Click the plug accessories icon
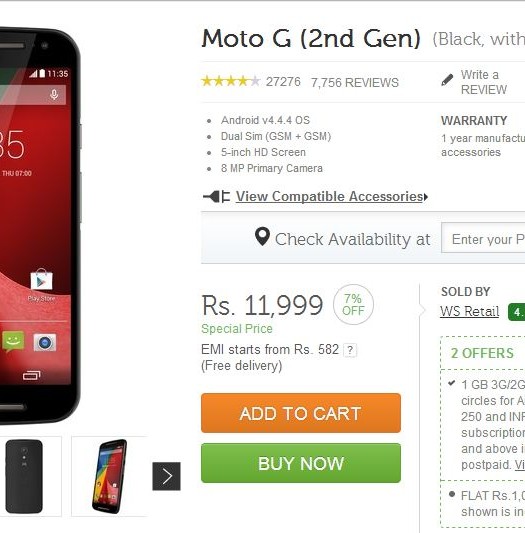Screen dimensions: 525x533 [x=217, y=196]
